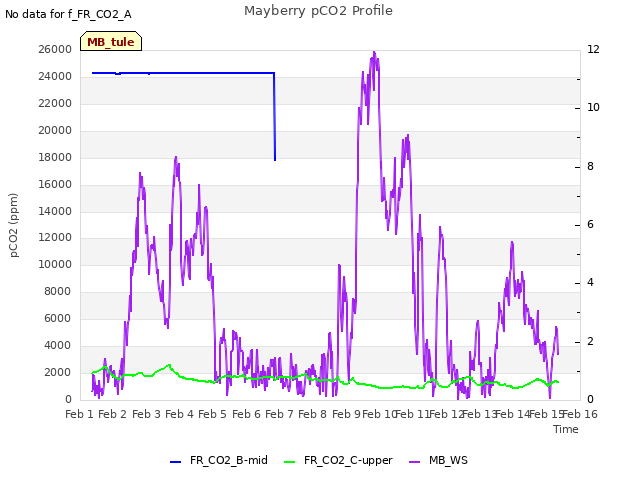640x480 pixels.
Task: Click the Feb 9 x-axis tick label
Action: point(346,414)
